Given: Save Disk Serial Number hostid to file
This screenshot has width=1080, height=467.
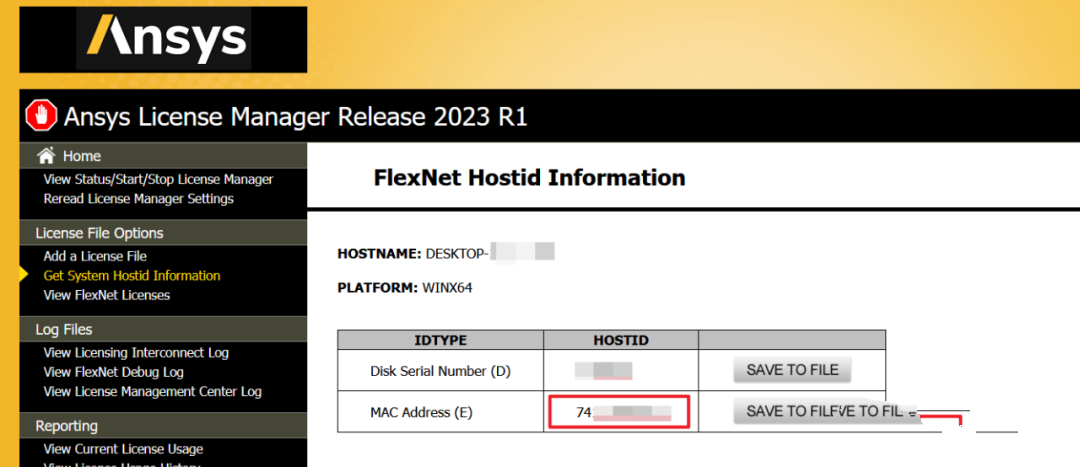Looking at the screenshot, I should tap(792, 370).
